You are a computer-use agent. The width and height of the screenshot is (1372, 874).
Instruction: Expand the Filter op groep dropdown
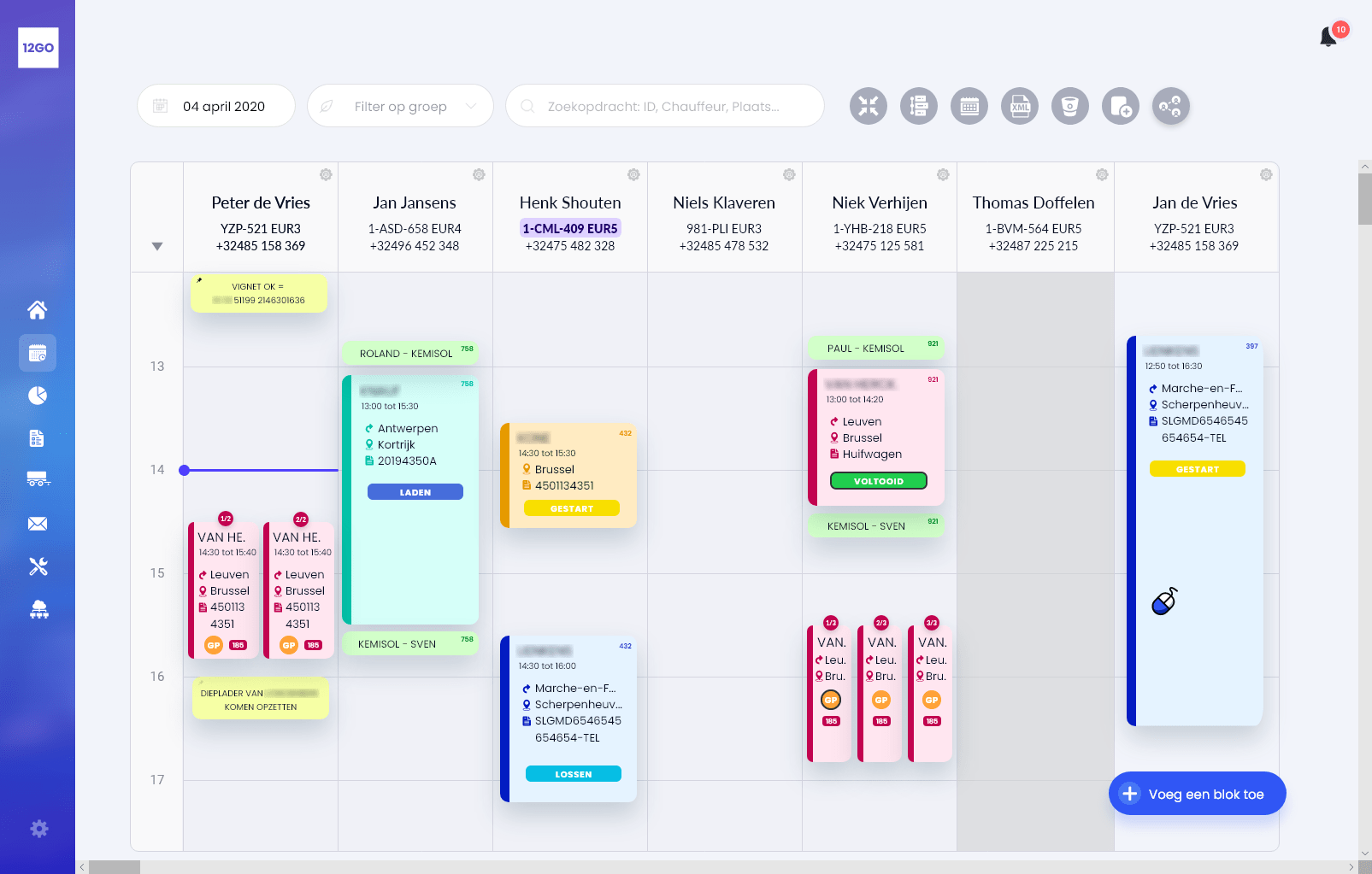coord(400,106)
